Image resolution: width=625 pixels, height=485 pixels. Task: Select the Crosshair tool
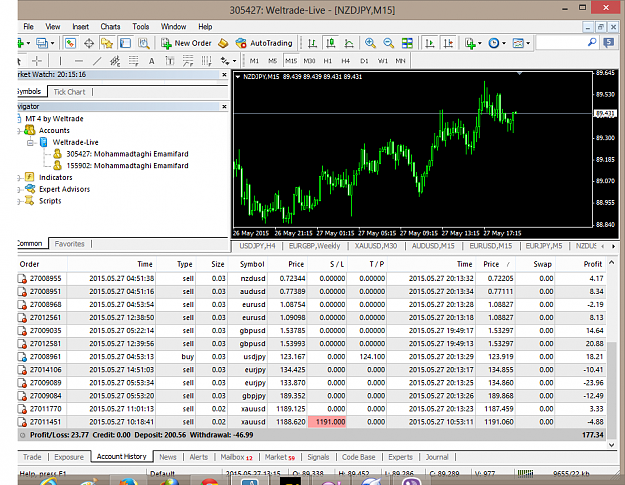37,61
